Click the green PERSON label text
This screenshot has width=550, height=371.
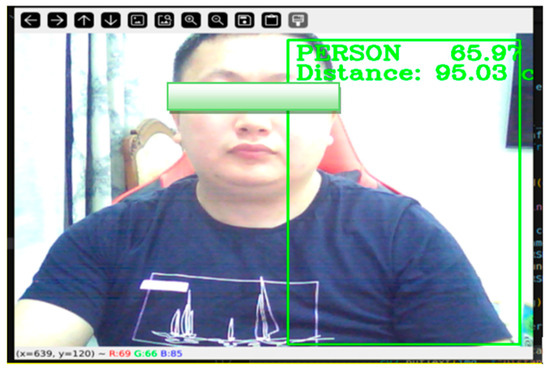click(348, 53)
